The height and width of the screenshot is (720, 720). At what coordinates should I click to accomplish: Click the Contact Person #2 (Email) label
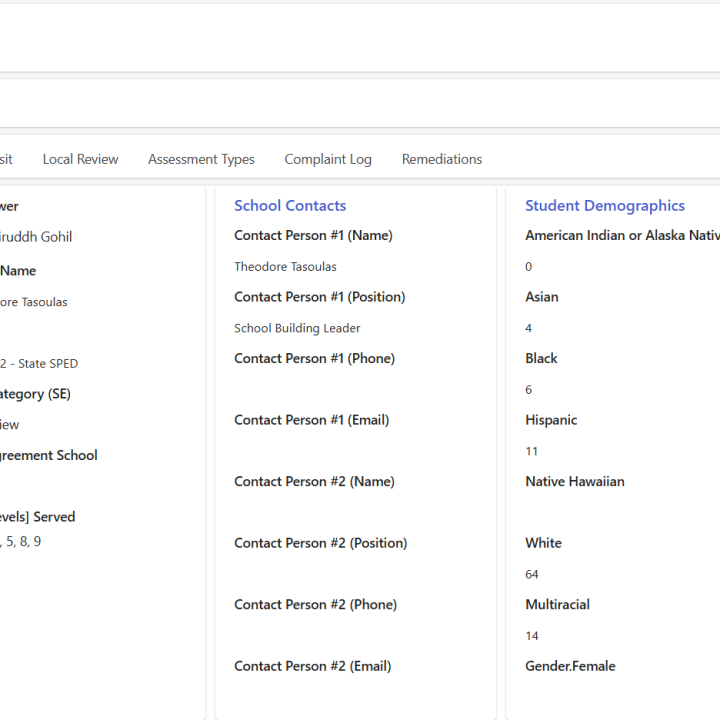tap(312, 666)
